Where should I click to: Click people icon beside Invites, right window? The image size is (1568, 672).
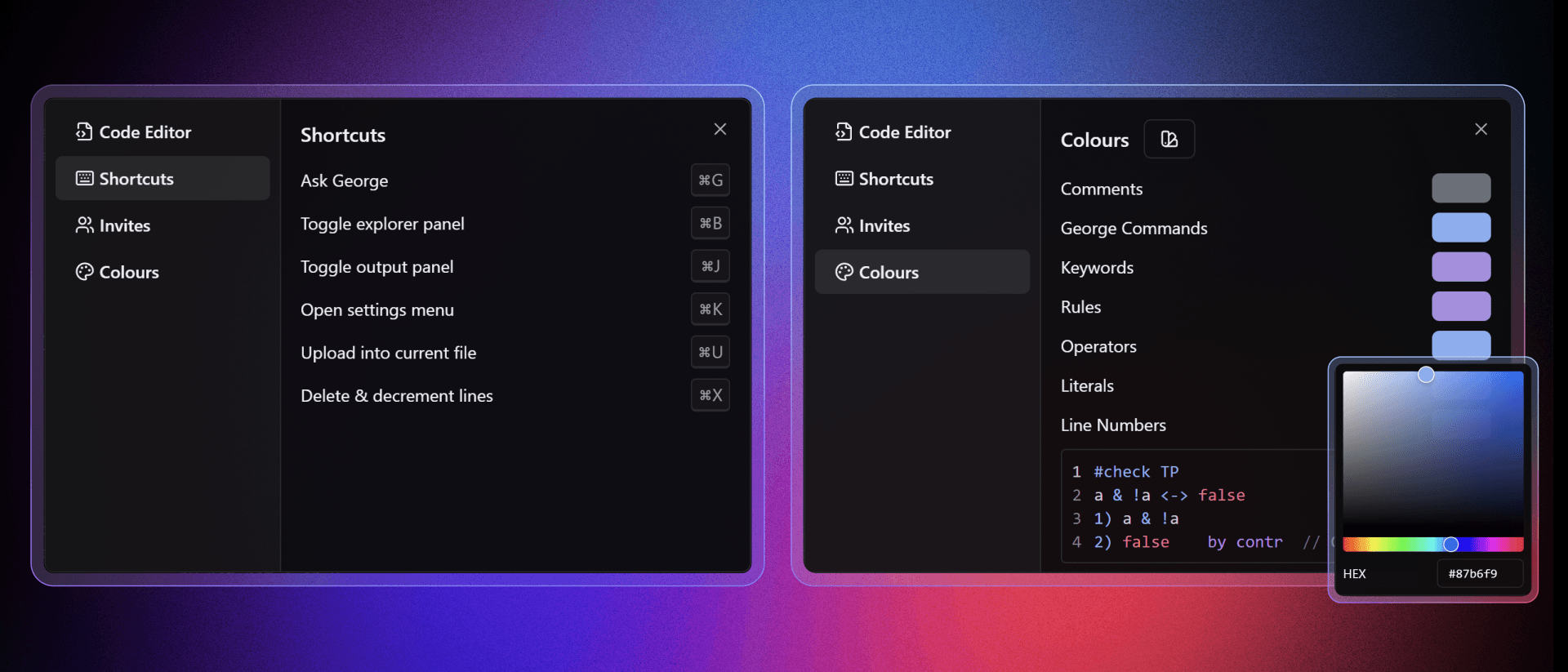(844, 225)
